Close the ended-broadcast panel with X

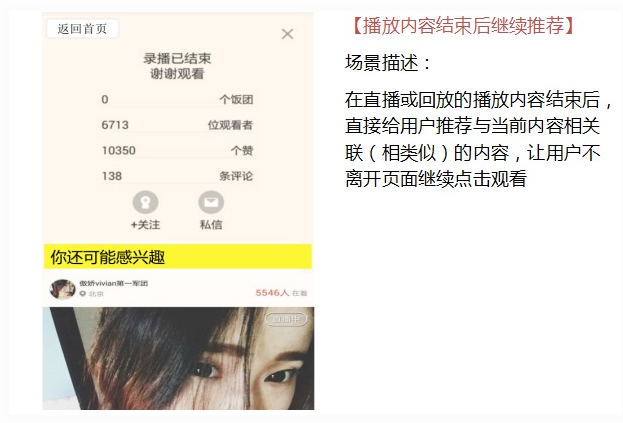point(287,34)
